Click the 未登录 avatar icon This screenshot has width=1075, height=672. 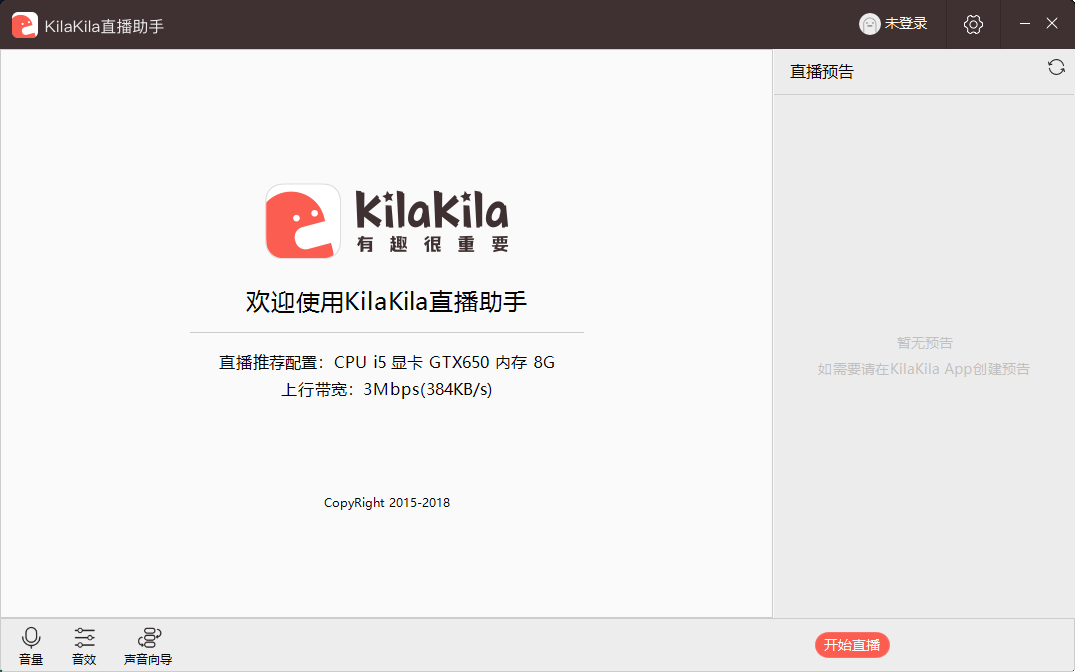tap(869, 24)
